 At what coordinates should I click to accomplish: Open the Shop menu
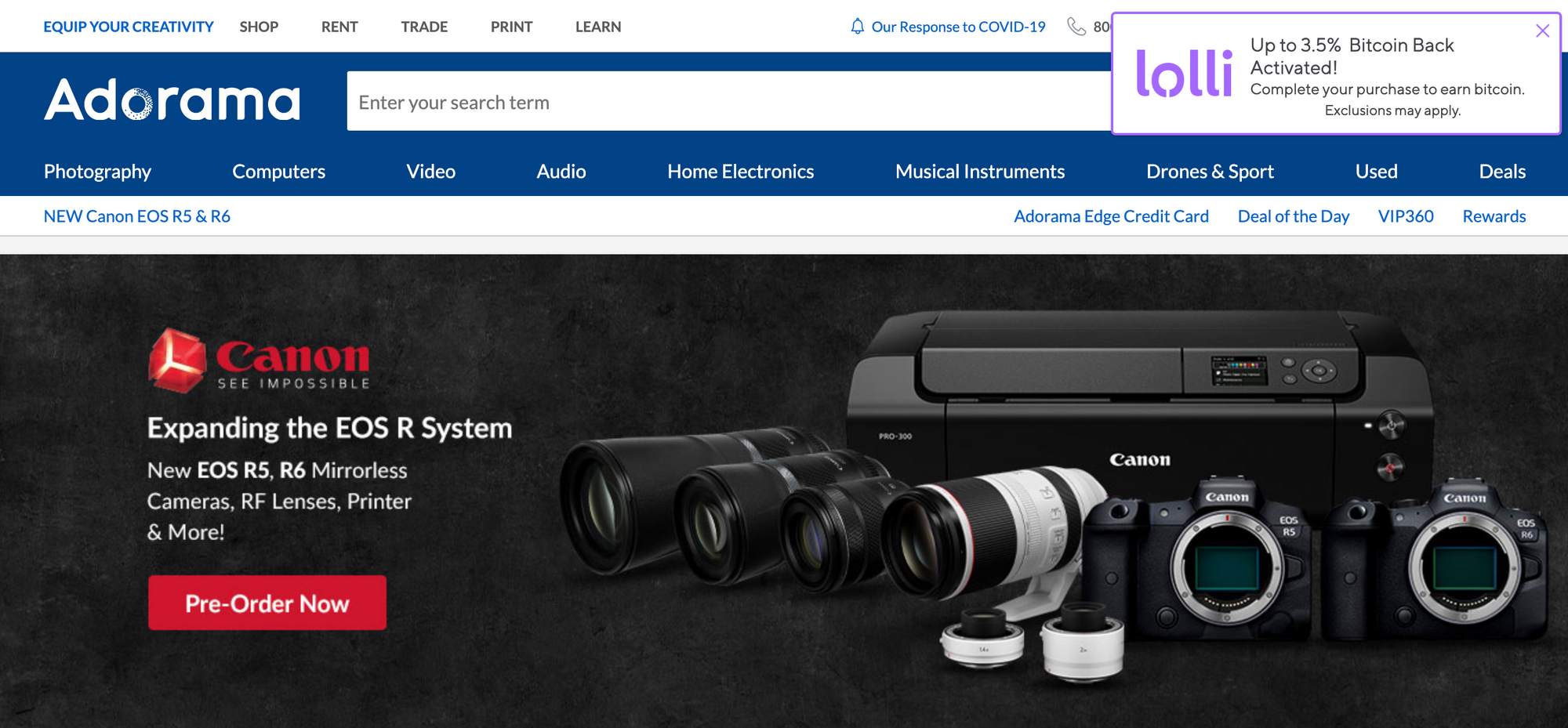pos(259,27)
